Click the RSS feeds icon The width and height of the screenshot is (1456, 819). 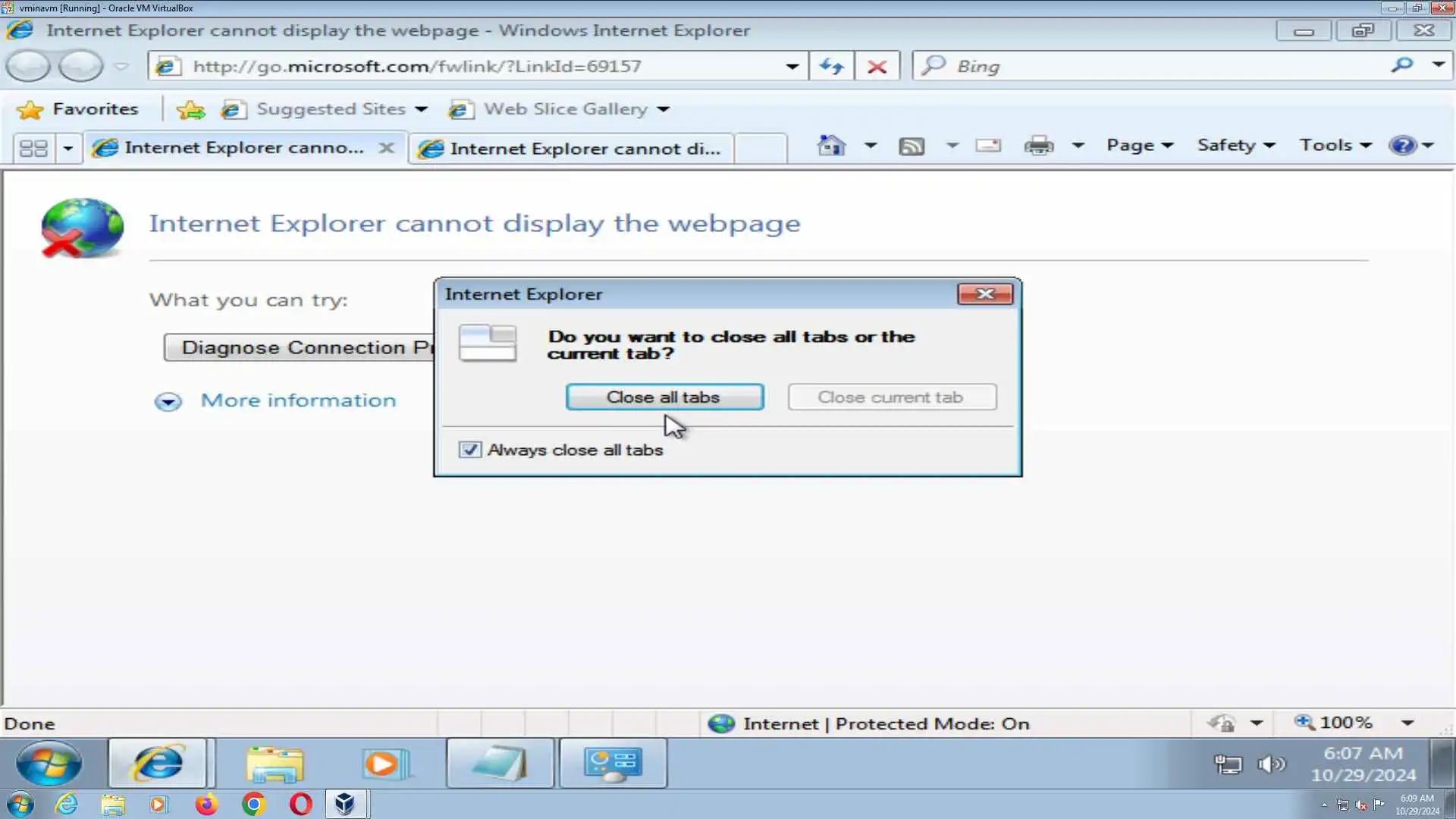(912, 146)
